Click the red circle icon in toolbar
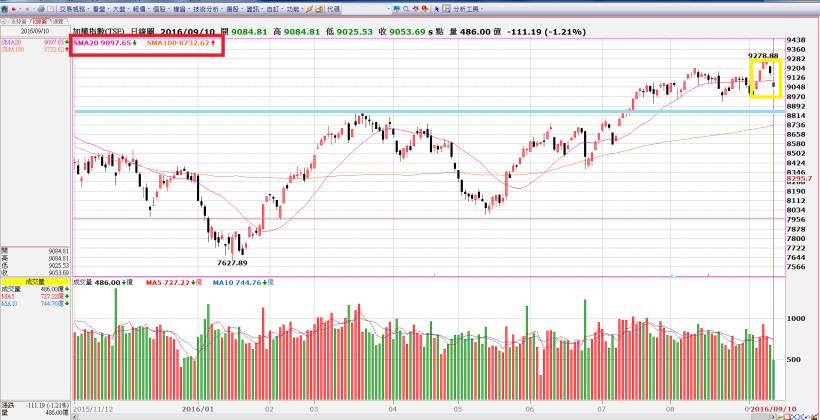The width and height of the screenshot is (820, 420). click(x=426, y=9)
